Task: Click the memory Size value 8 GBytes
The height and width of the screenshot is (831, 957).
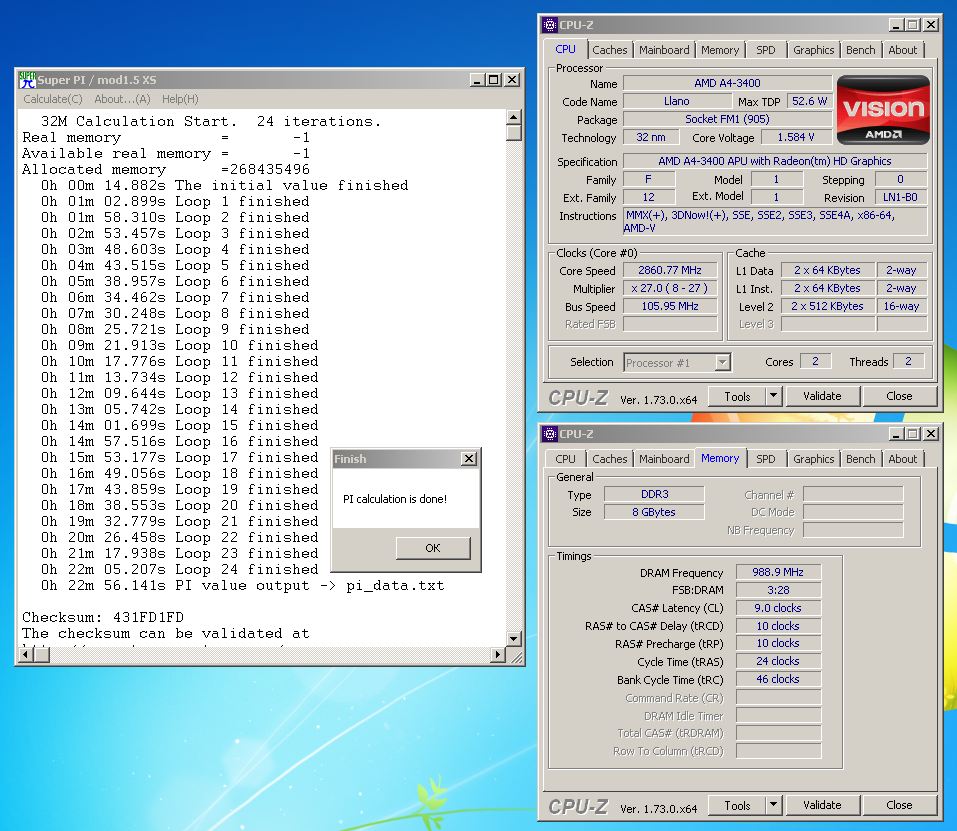Action: [x=654, y=513]
